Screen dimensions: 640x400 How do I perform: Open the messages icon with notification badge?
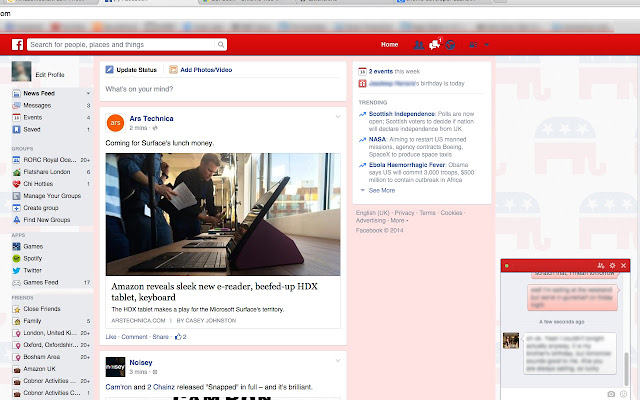(434, 44)
